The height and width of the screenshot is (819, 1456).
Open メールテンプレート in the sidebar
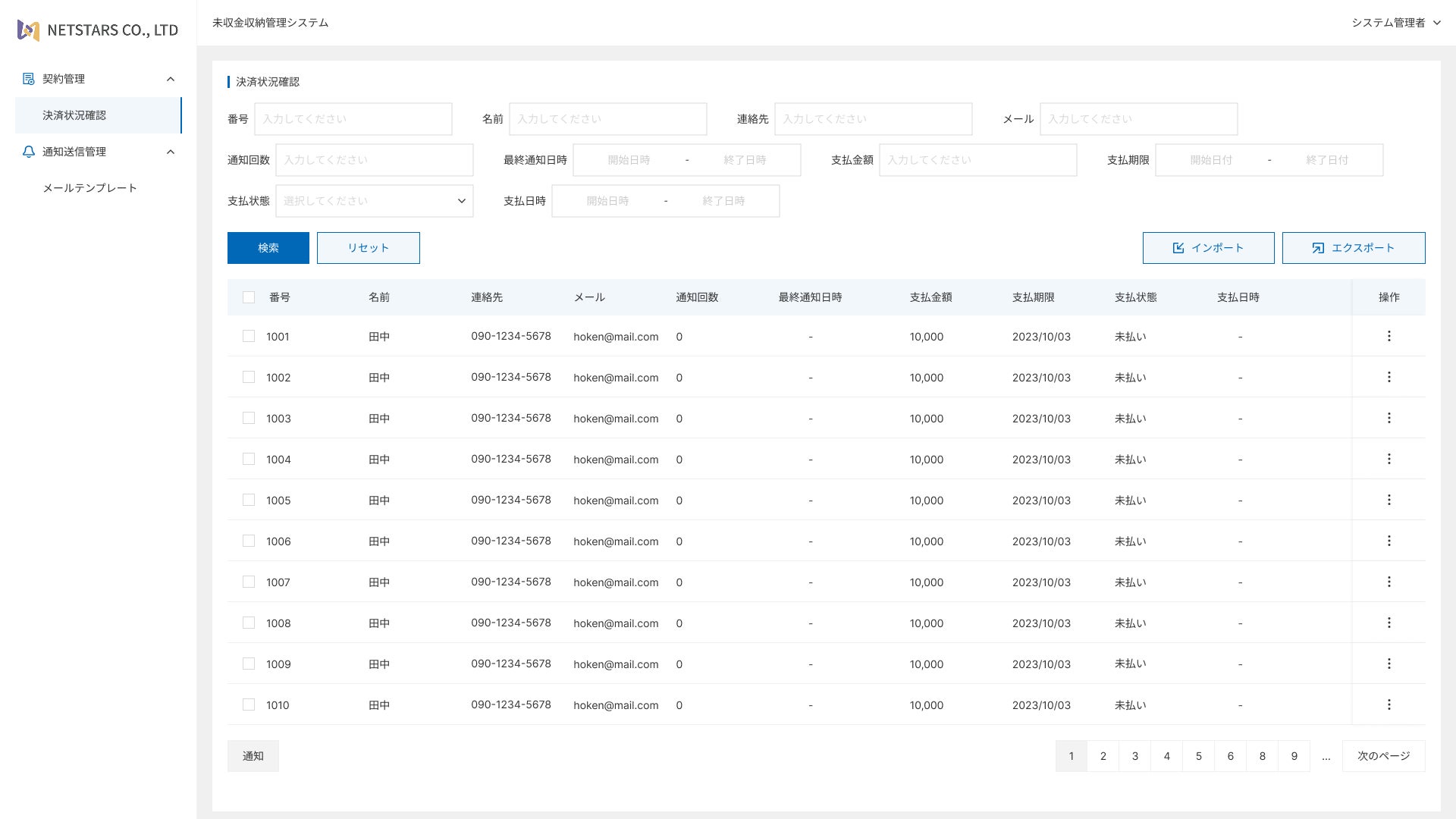click(x=89, y=188)
